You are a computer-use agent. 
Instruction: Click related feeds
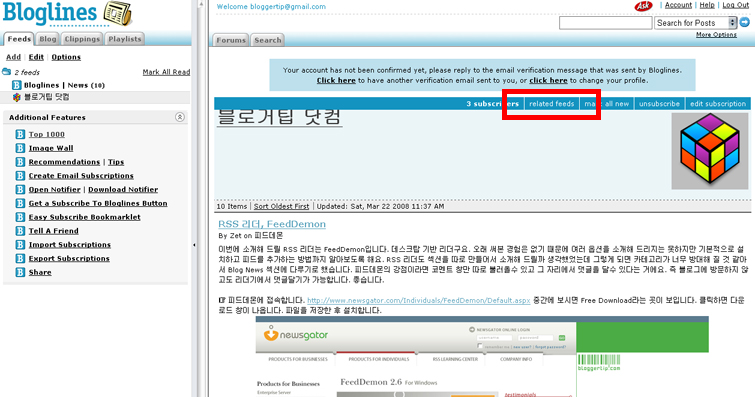551,104
